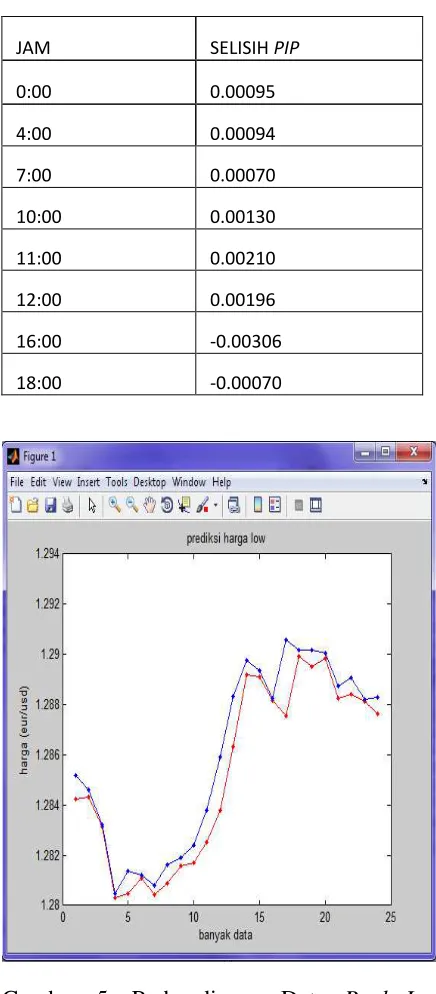Minimize the Figure 1 window
This screenshot has width=436, height=994.
coord(366,453)
